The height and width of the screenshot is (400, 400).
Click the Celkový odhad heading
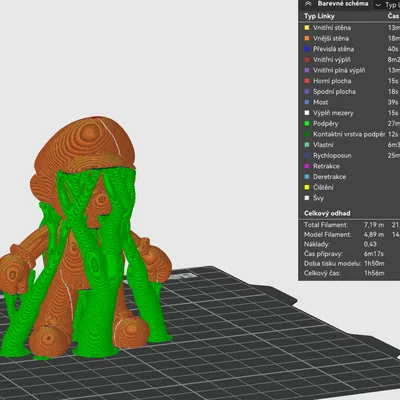[327, 213]
